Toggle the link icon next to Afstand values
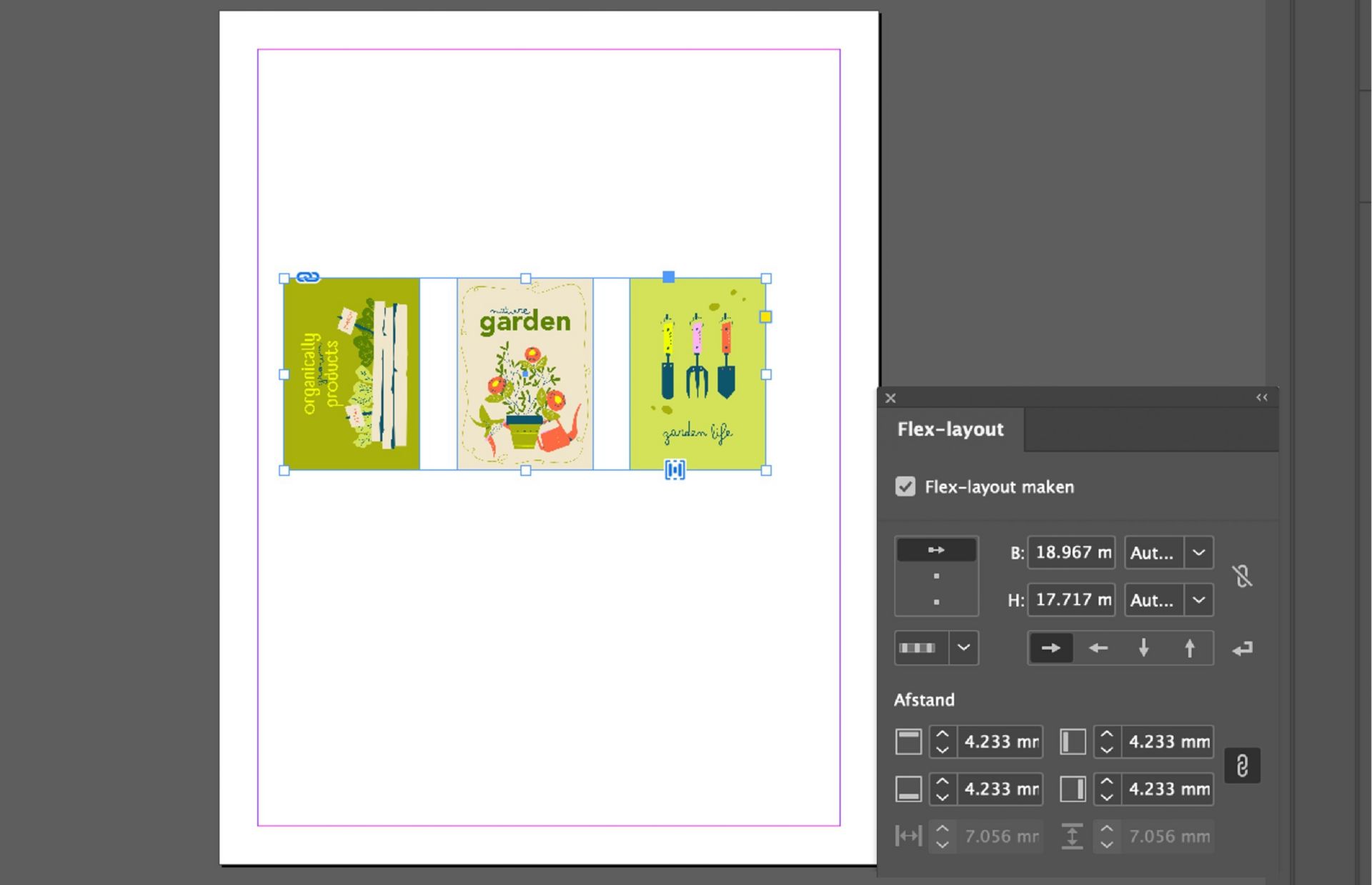 tap(1243, 765)
